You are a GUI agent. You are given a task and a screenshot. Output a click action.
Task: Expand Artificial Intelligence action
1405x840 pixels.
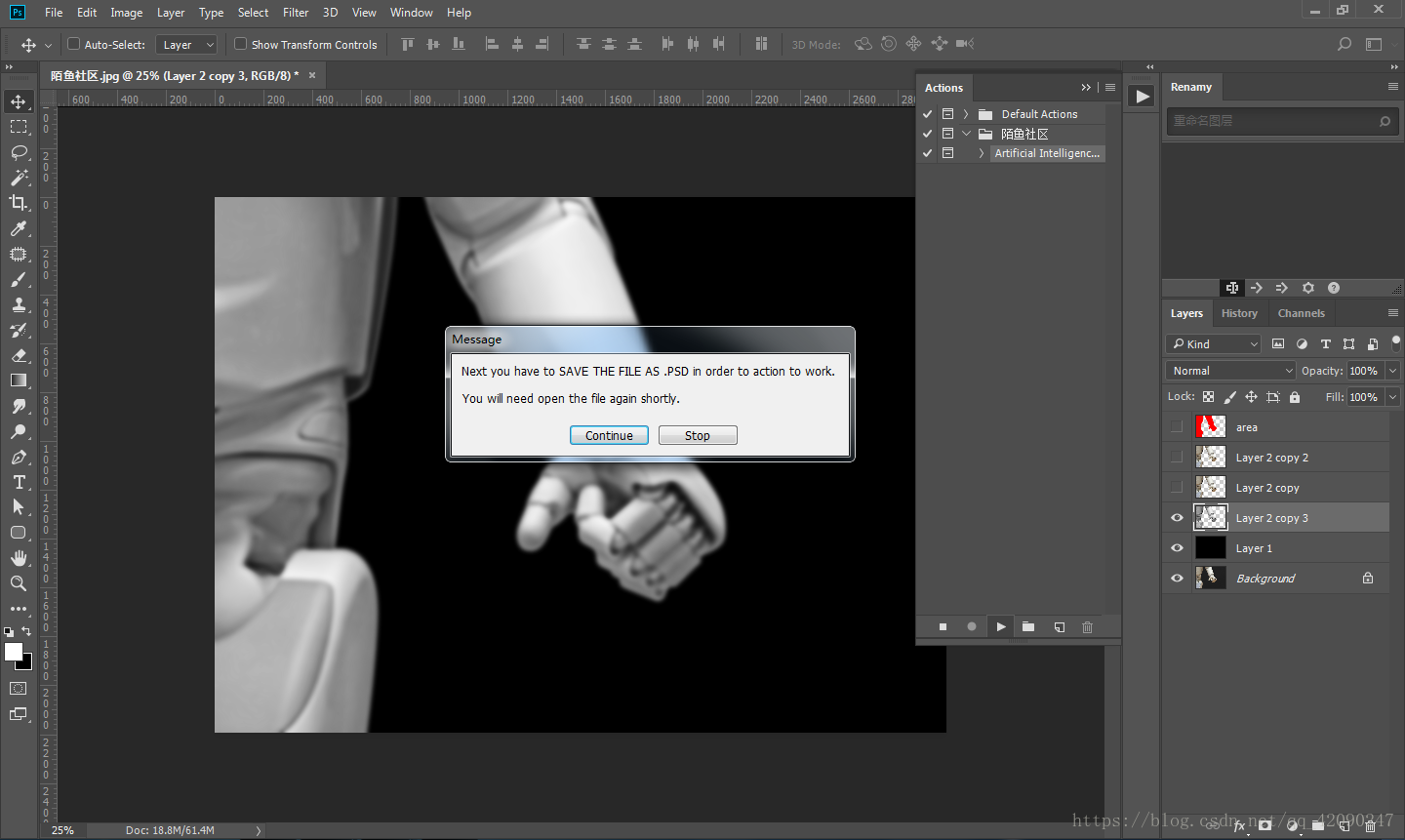tap(981, 153)
